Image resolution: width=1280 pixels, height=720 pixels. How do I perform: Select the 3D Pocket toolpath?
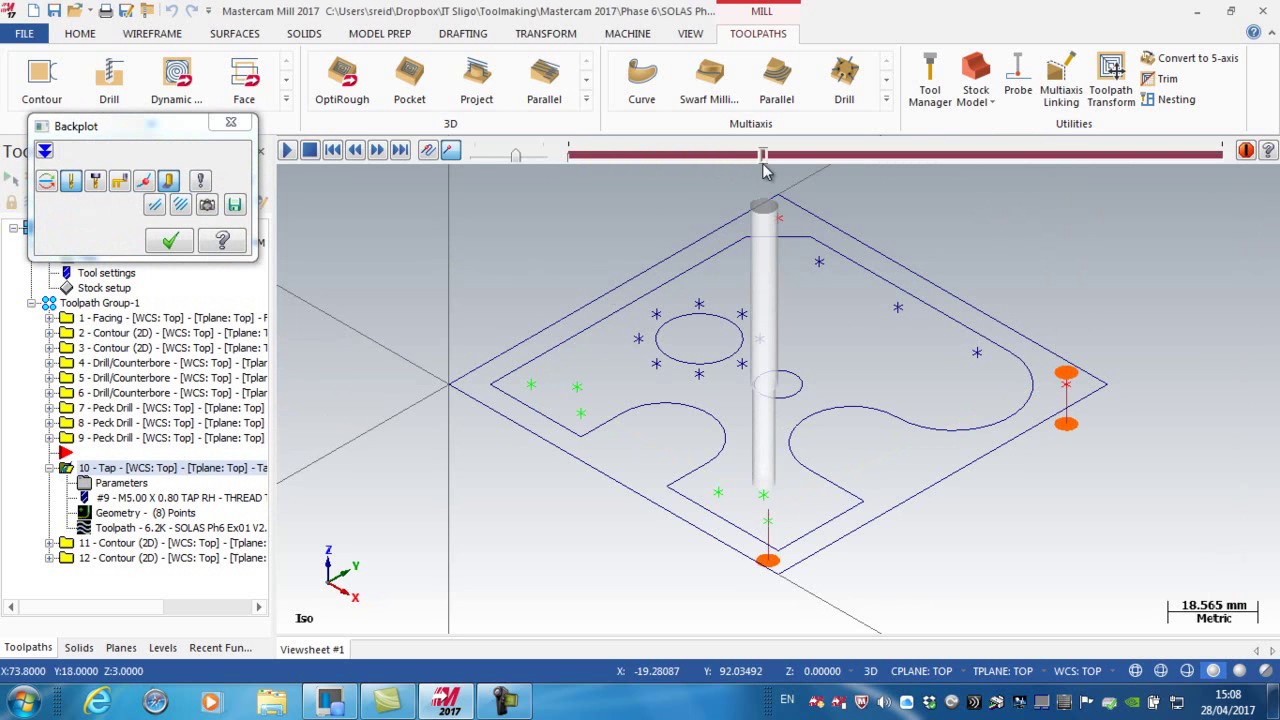pyautogui.click(x=409, y=80)
